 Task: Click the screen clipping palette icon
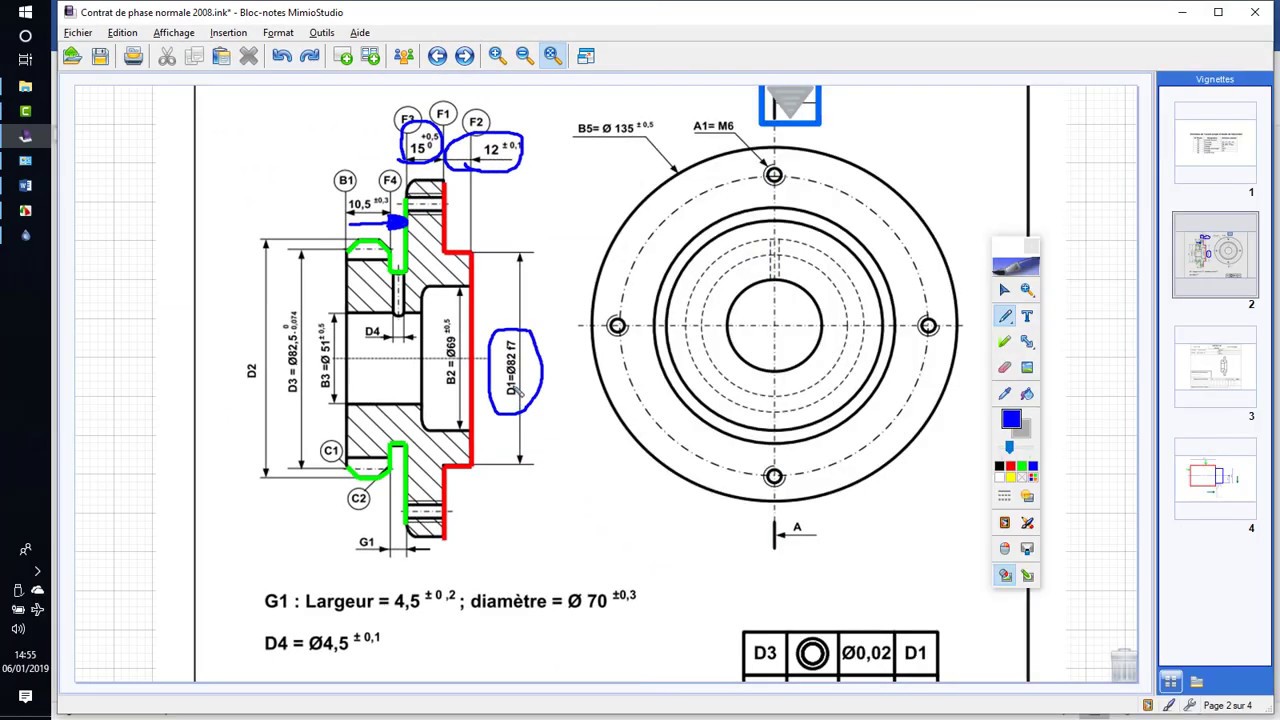[1027, 548]
